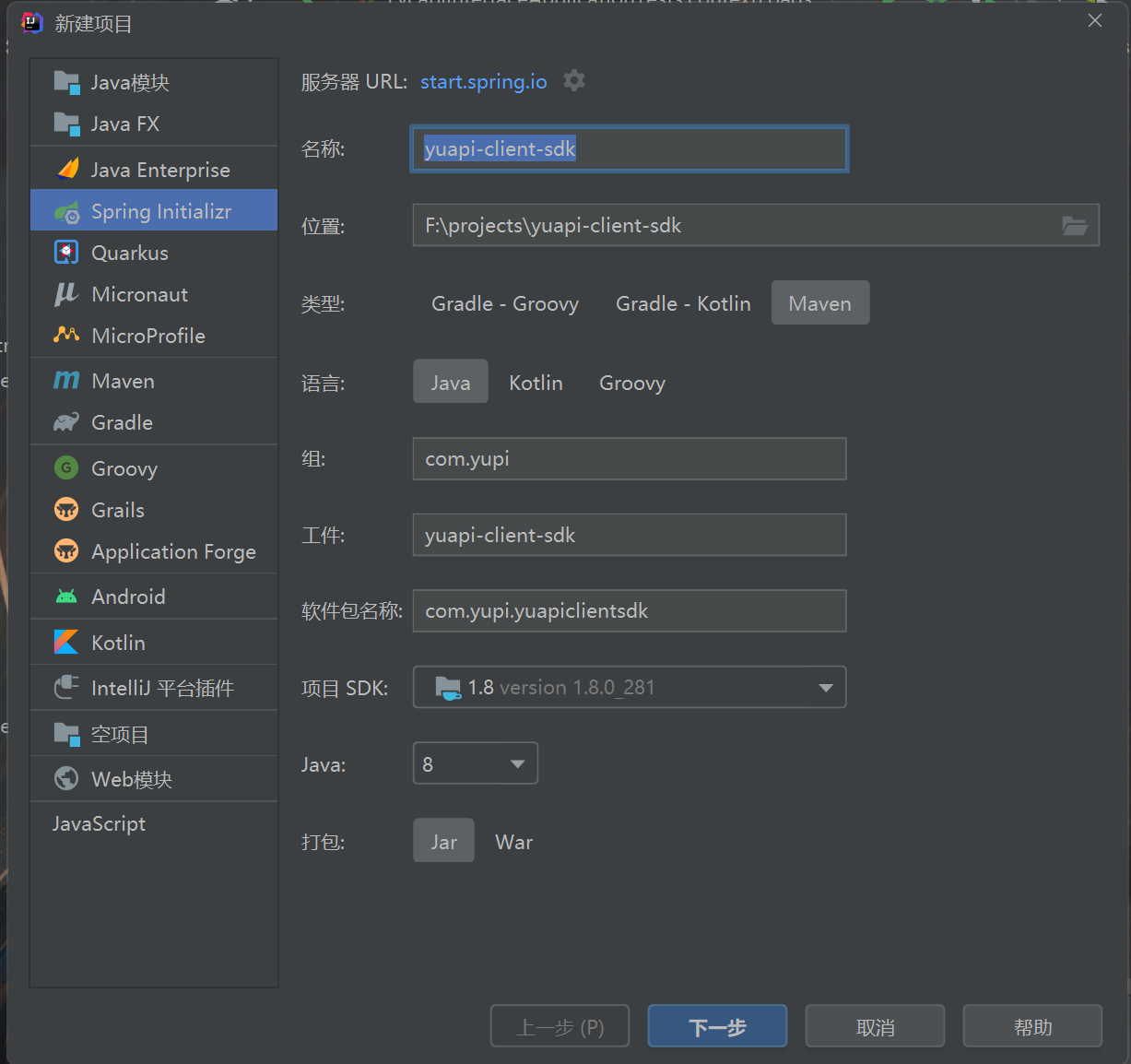Click the 工件 artifact input field
This screenshot has height=1064, width=1131.
pyautogui.click(x=630, y=535)
